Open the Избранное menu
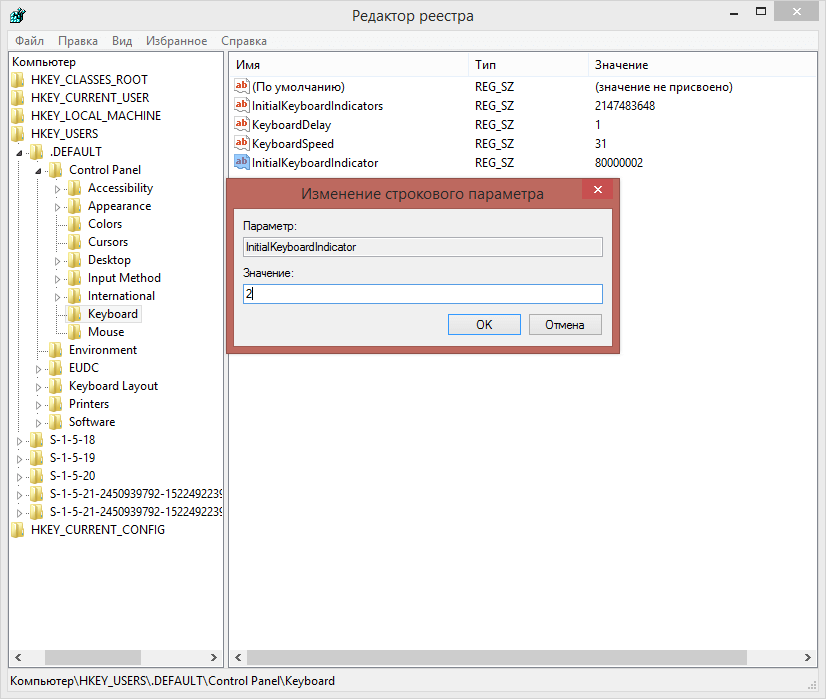The width and height of the screenshot is (826, 699). pos(176,41)
